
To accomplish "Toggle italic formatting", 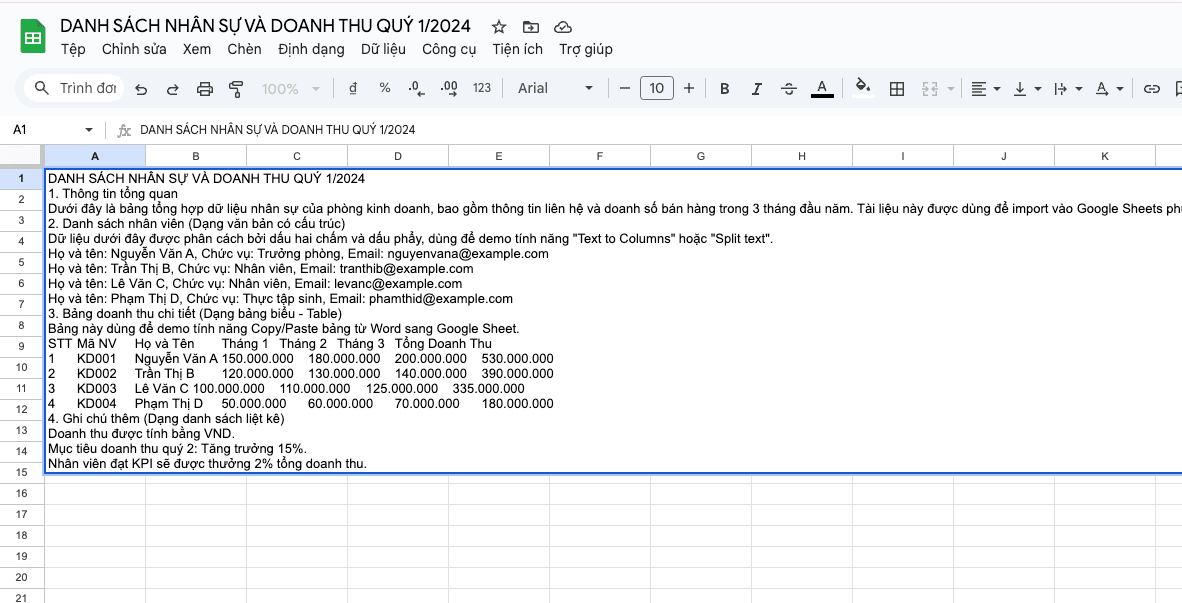I will coord(757,88).
